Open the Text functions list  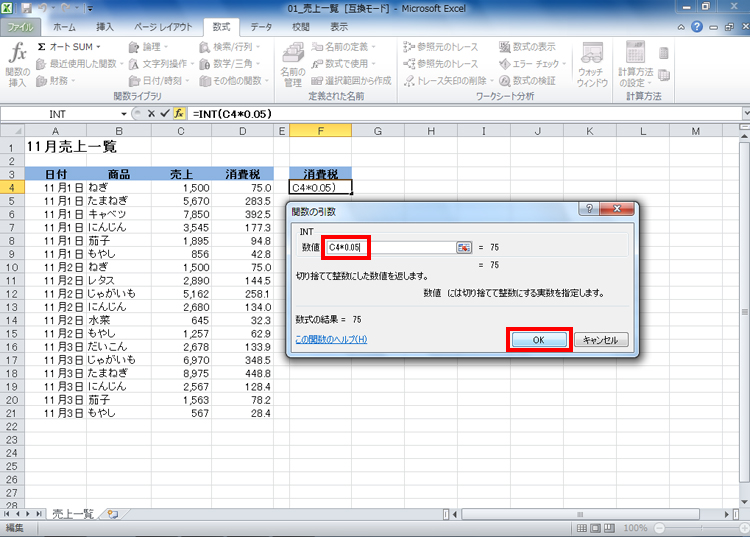pos(161,64)
